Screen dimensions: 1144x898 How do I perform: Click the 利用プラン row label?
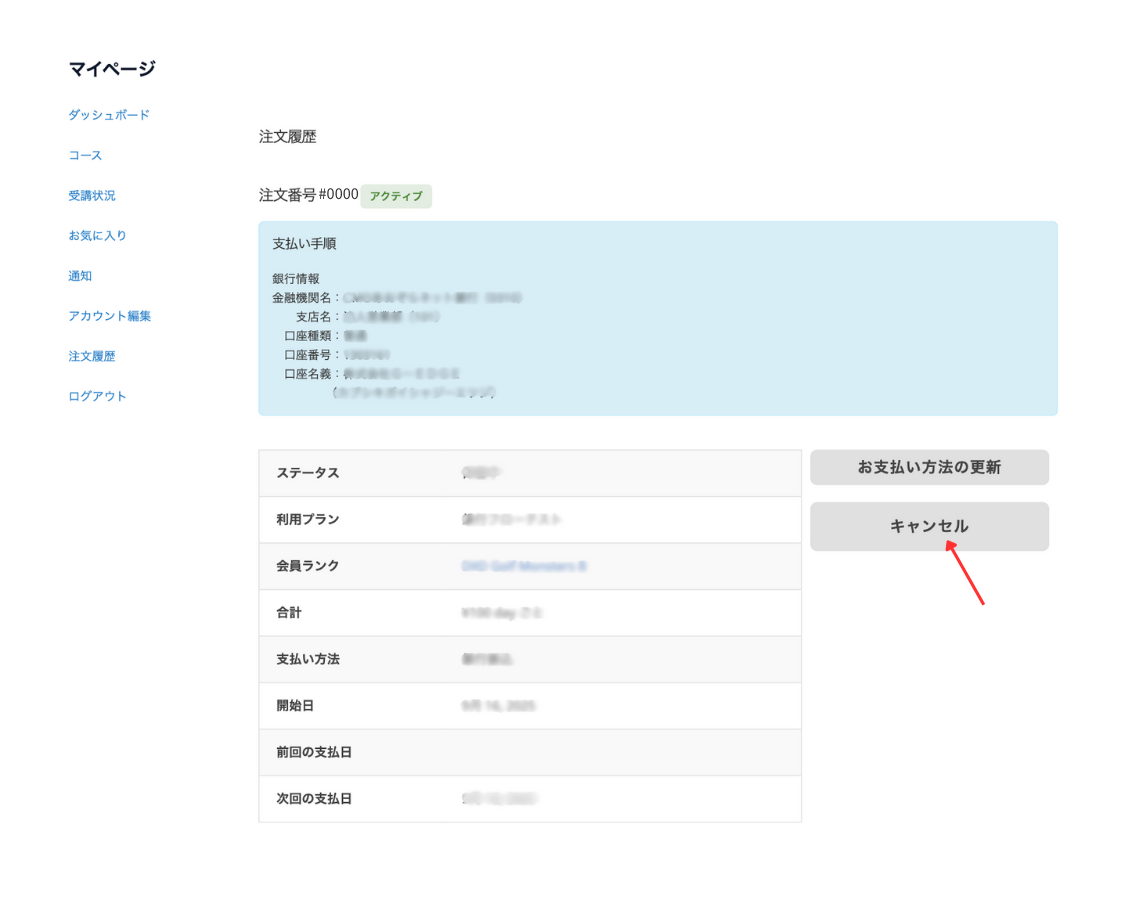point(308,519)
